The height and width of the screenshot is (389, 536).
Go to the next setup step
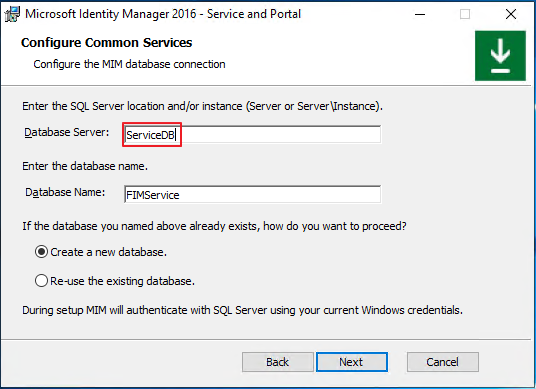352,362
